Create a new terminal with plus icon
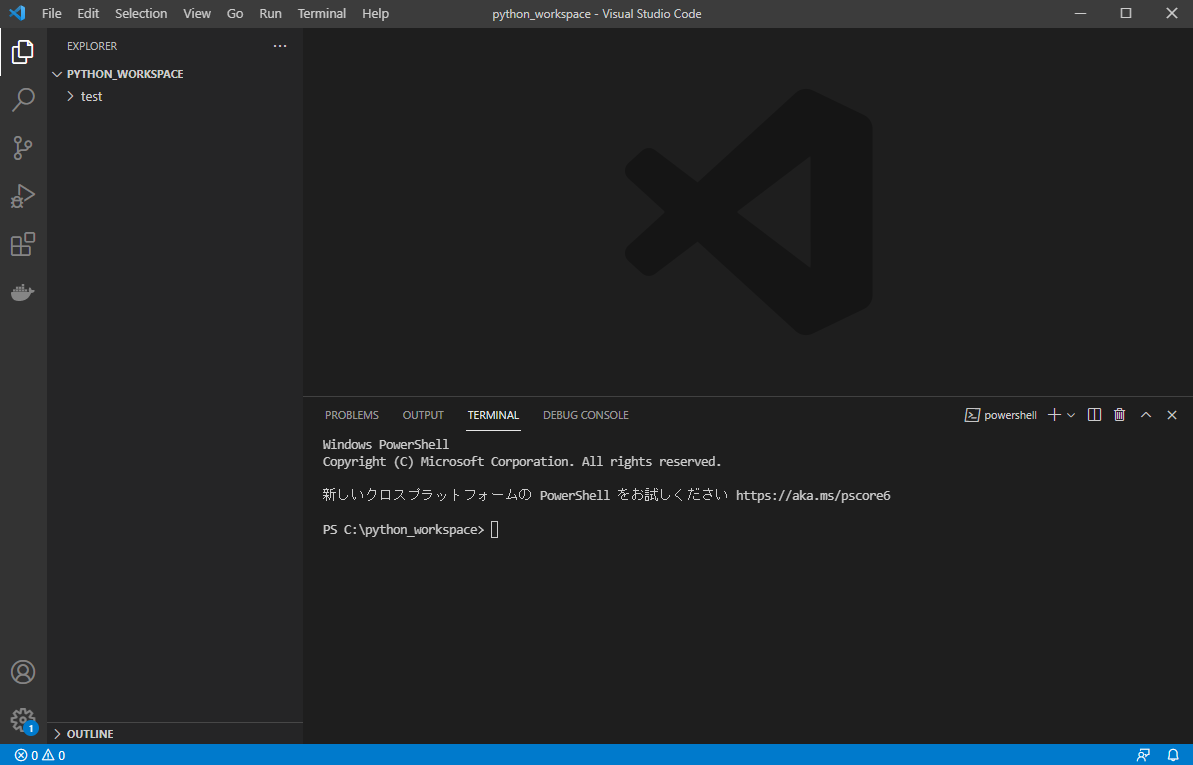The image size is (1193, 765). click(1054, 415)
